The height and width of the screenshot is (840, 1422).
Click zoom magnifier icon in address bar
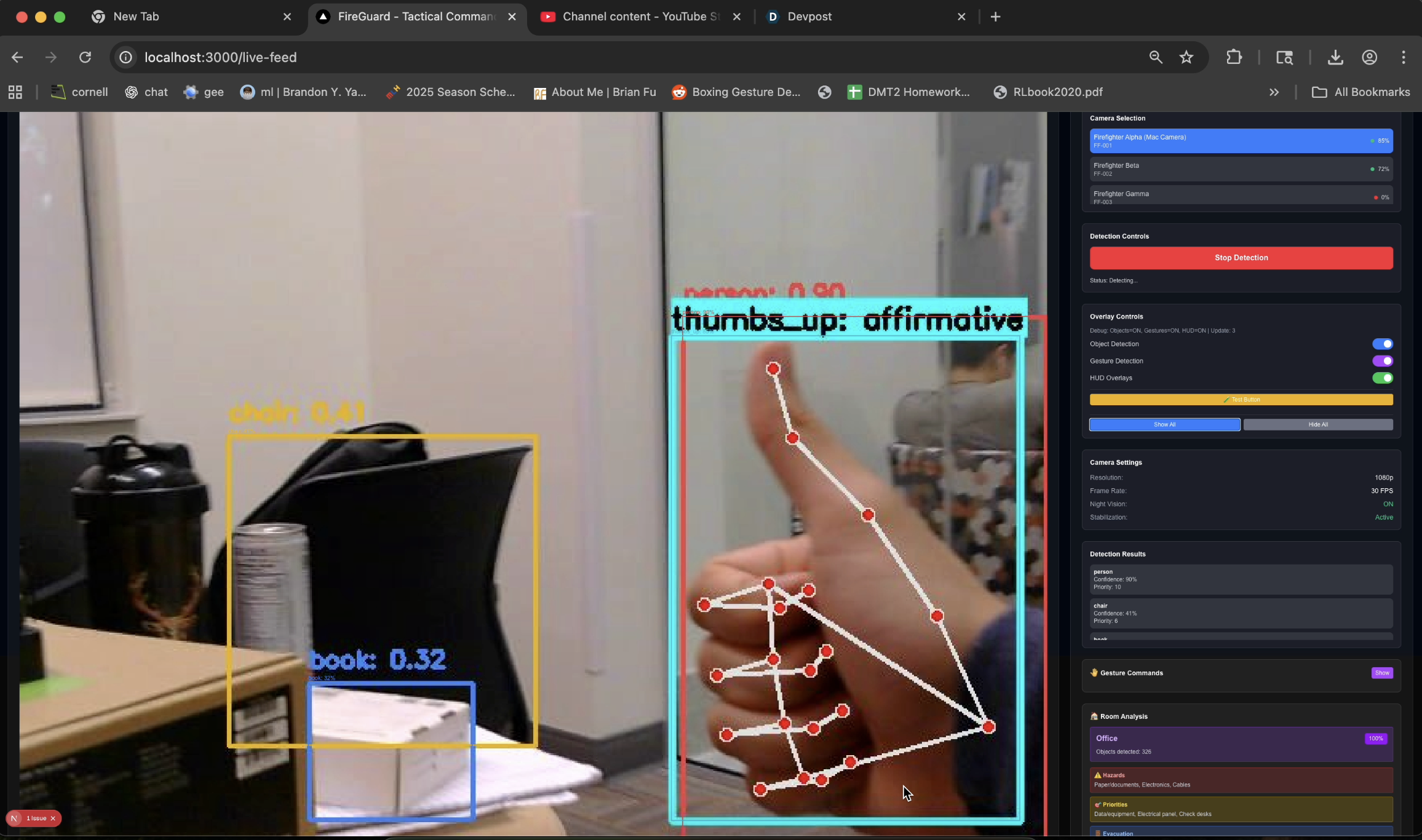(1156, 57)
